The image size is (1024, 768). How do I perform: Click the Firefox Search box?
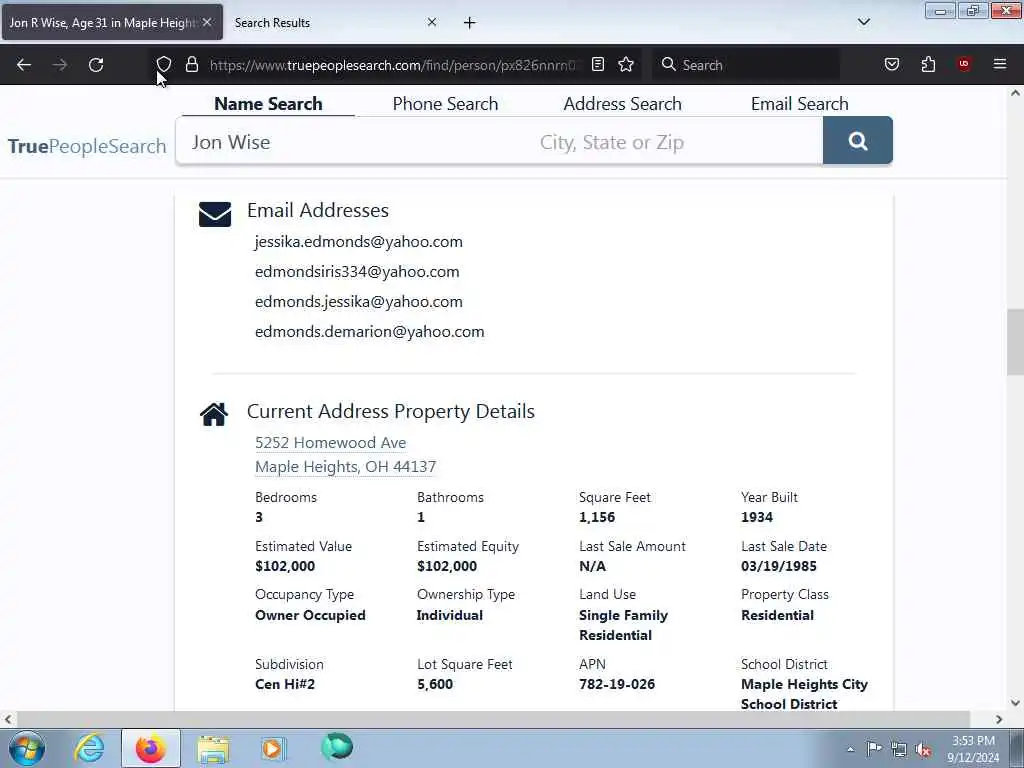tap(744, 65)
